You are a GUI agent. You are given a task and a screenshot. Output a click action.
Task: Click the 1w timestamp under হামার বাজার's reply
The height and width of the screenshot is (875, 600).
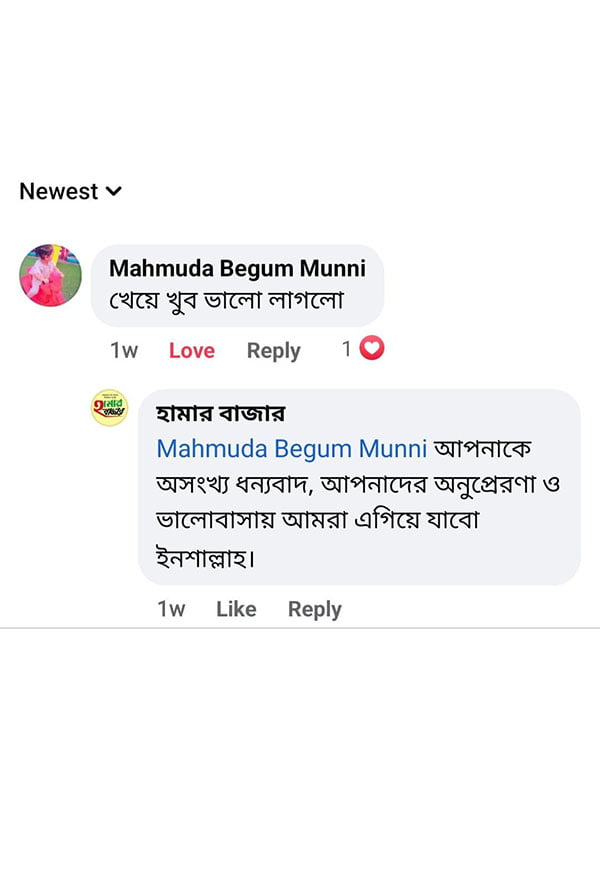171,609
